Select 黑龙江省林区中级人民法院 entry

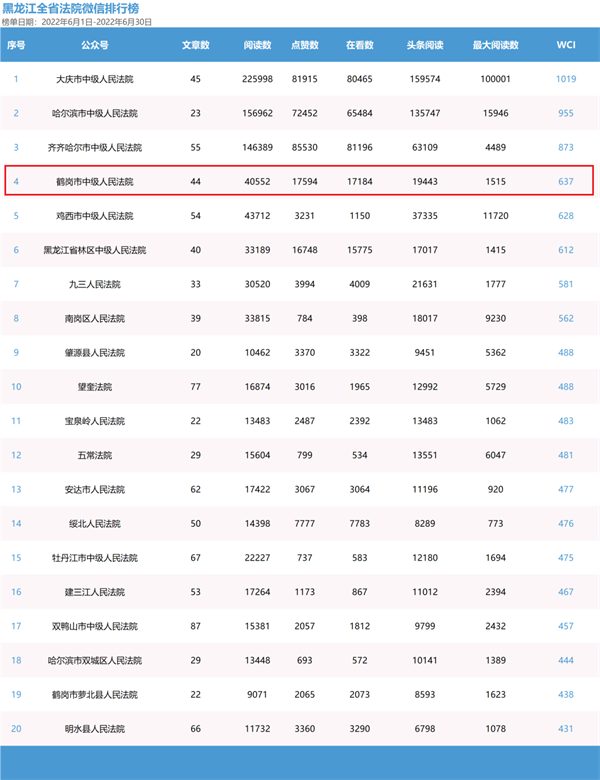tap(95, 250)
